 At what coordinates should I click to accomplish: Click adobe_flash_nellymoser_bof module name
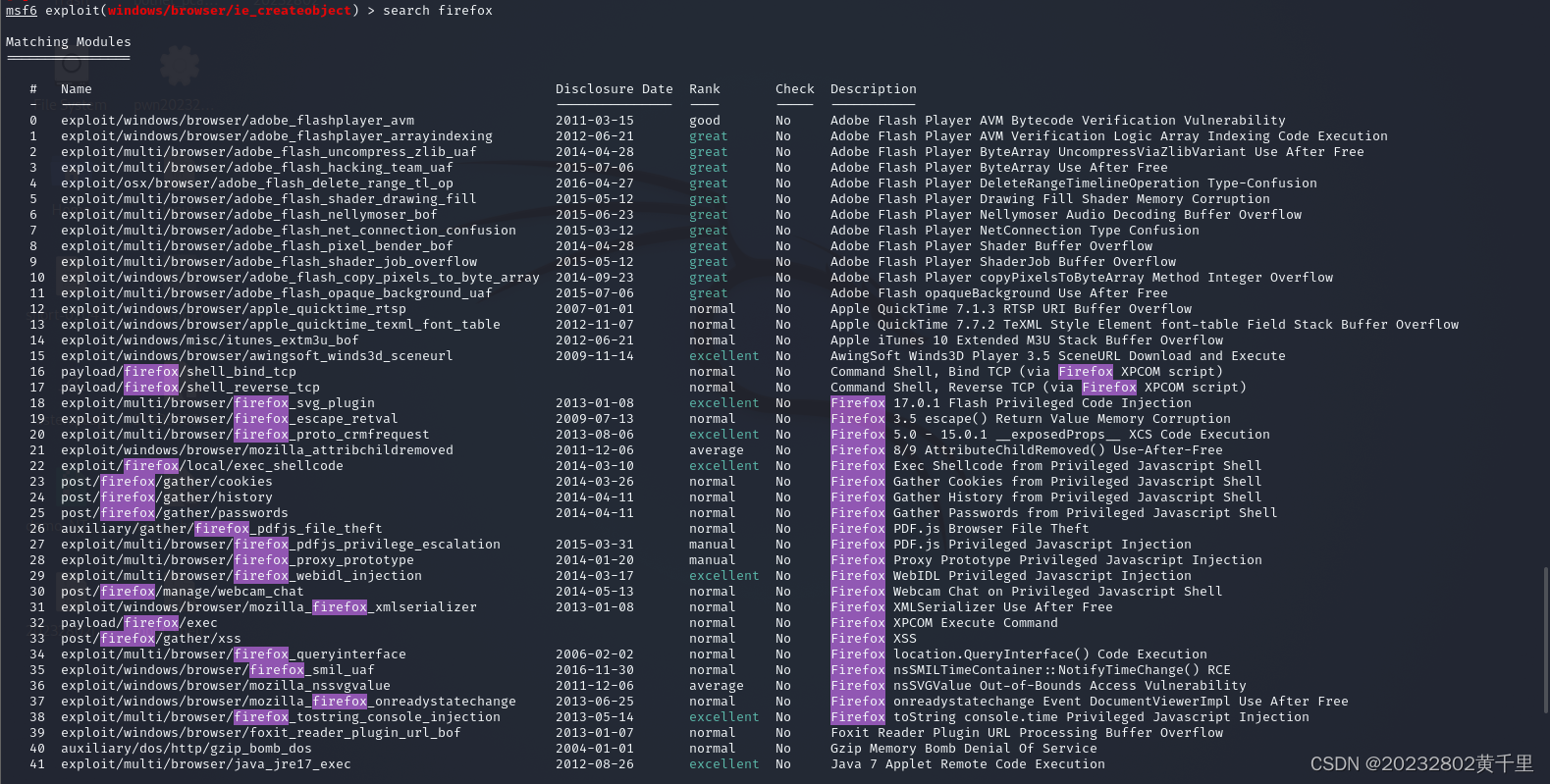pyautogui.click(x=249, y=215)
